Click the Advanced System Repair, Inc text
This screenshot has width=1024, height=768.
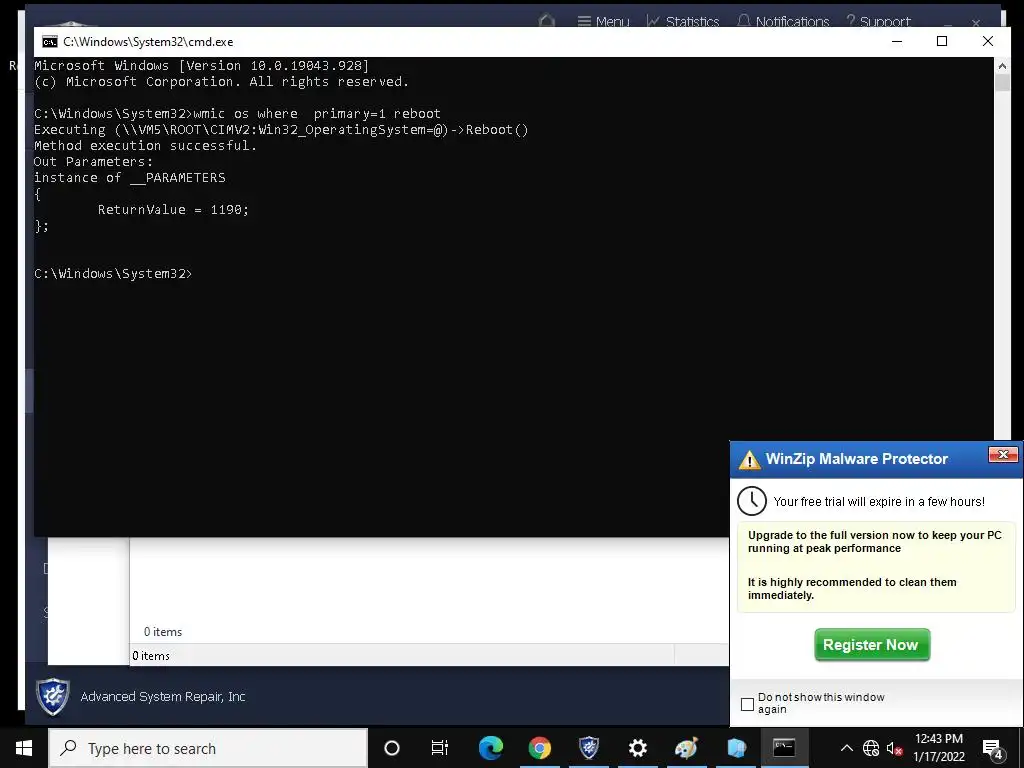[163, 697]
